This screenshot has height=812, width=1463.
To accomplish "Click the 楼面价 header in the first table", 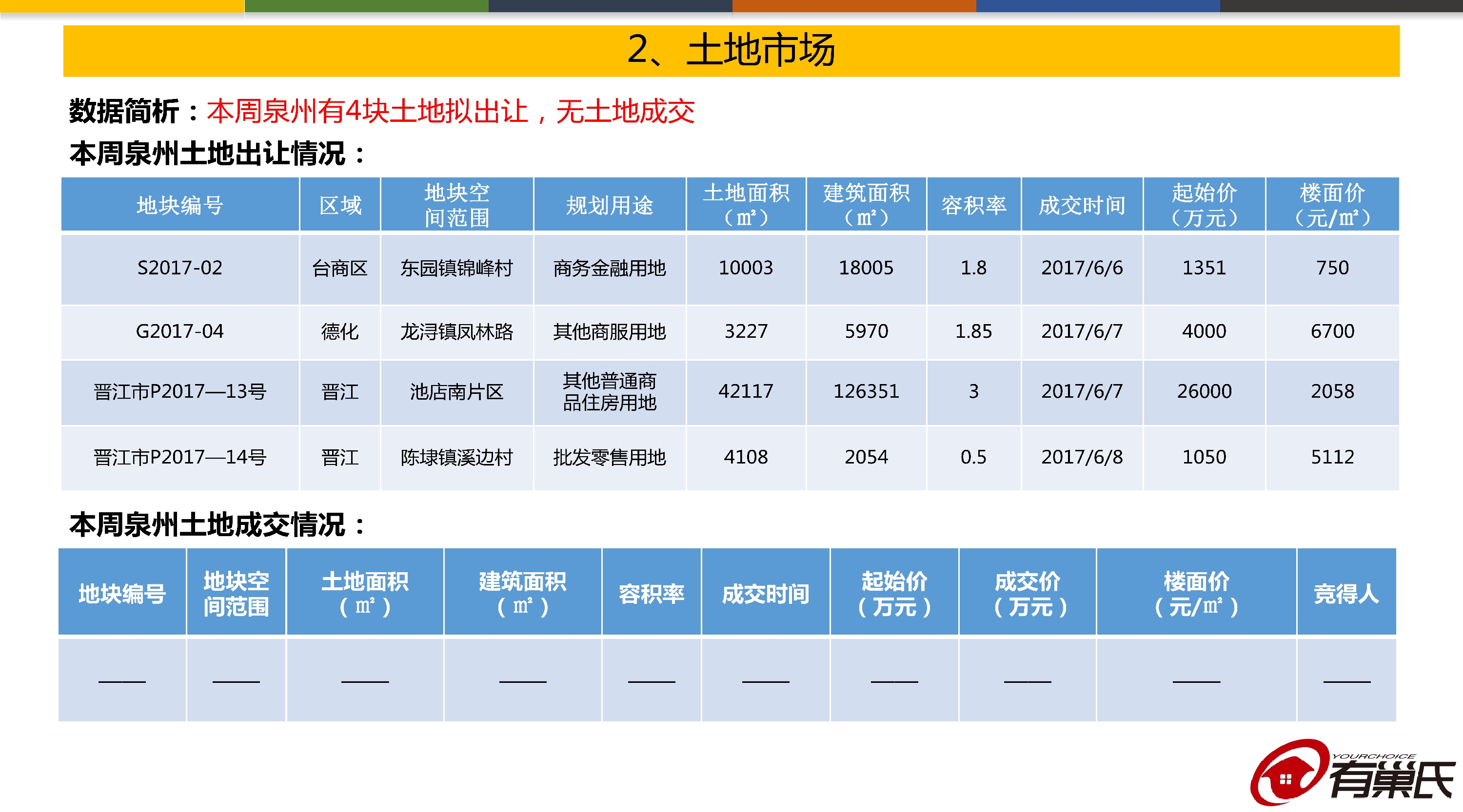I will 1332,205.
